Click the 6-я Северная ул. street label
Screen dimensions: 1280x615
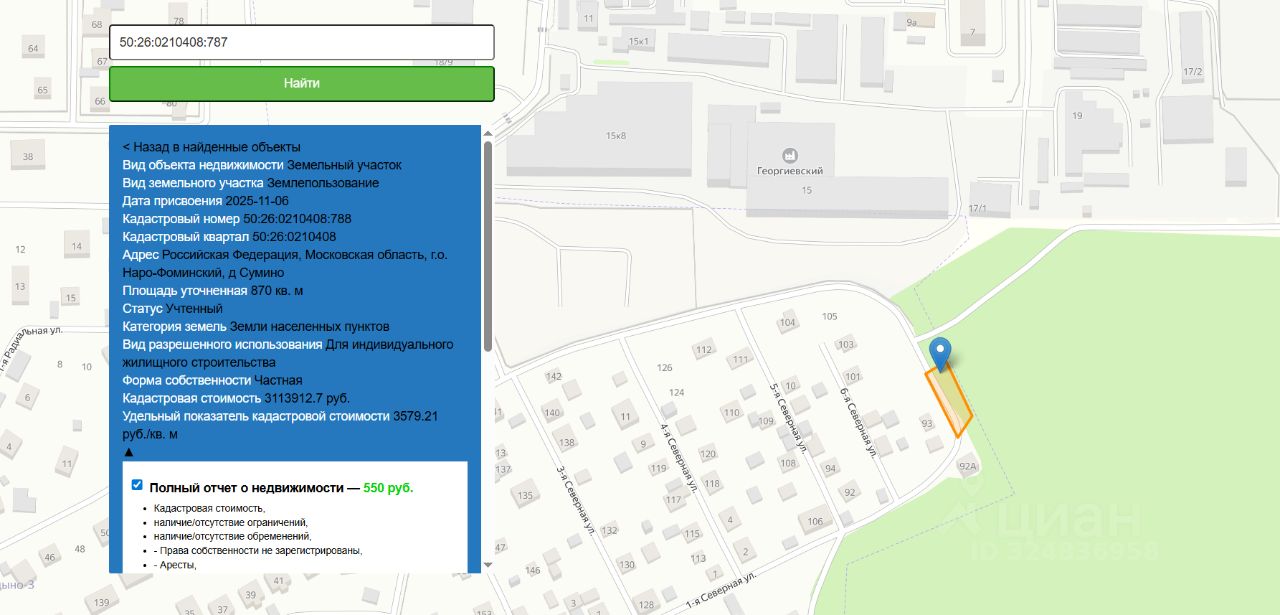(x=859, y=423)
